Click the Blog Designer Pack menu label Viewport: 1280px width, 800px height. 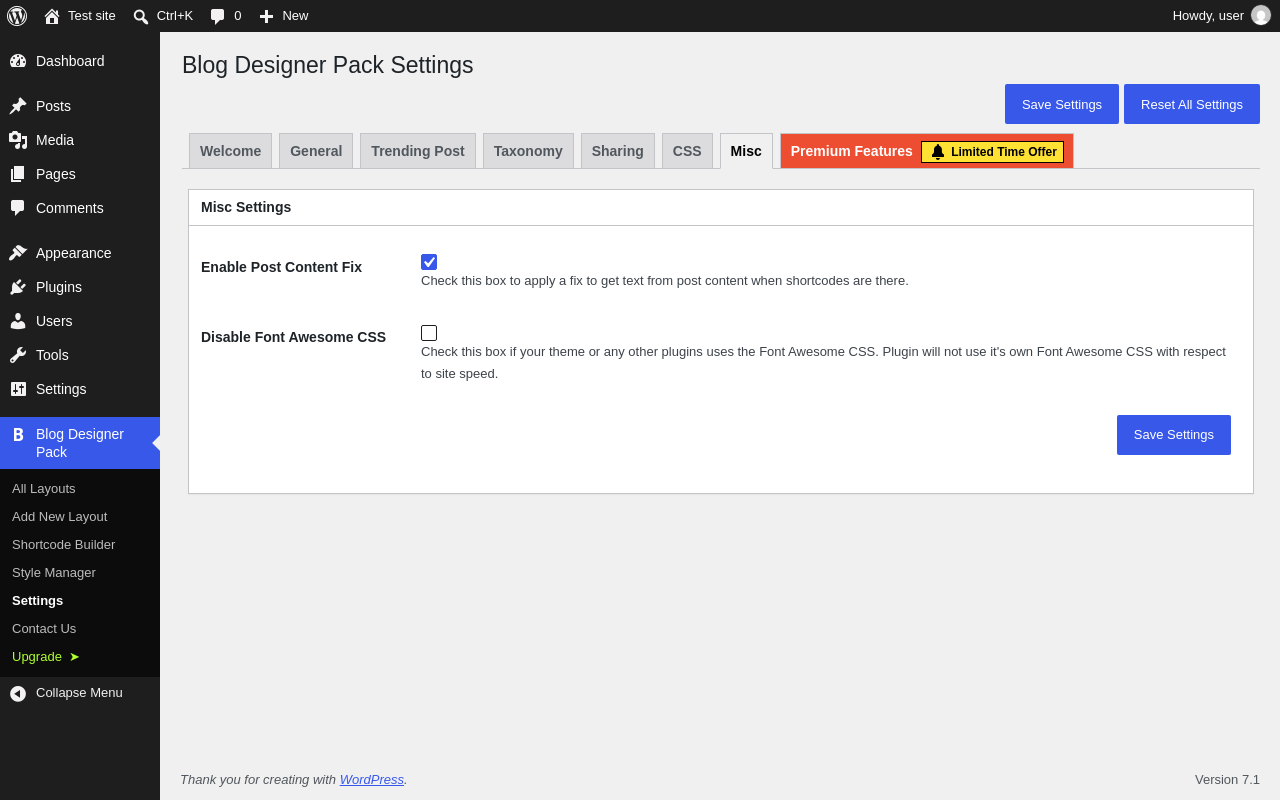(x=80, y=443)
